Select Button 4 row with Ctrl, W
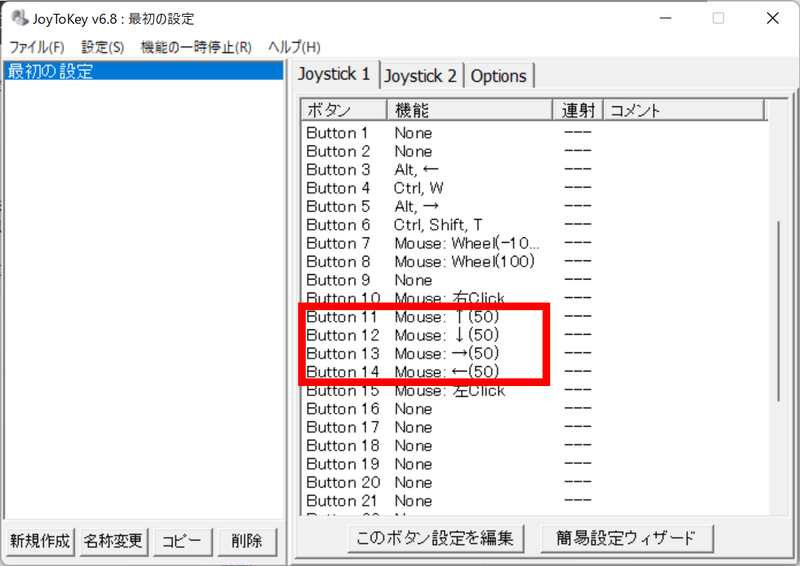Image resolution: width=800 pixels, height=566 pixels. (x=534, y=188)
